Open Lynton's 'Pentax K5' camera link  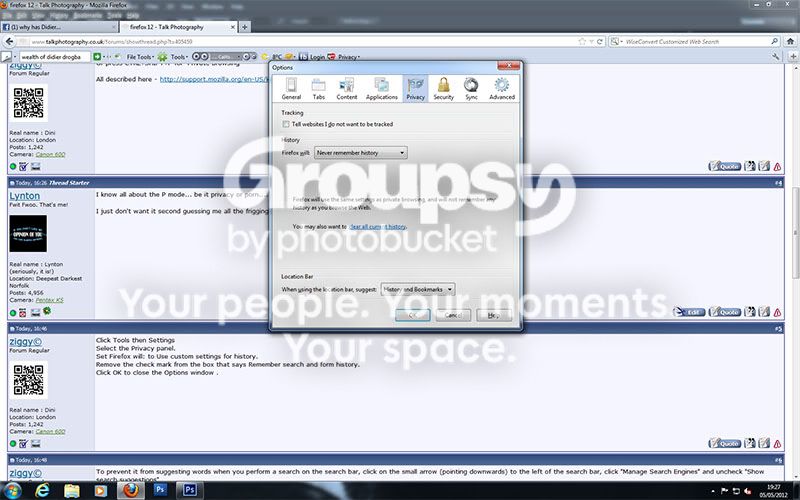tap(49, 300)
